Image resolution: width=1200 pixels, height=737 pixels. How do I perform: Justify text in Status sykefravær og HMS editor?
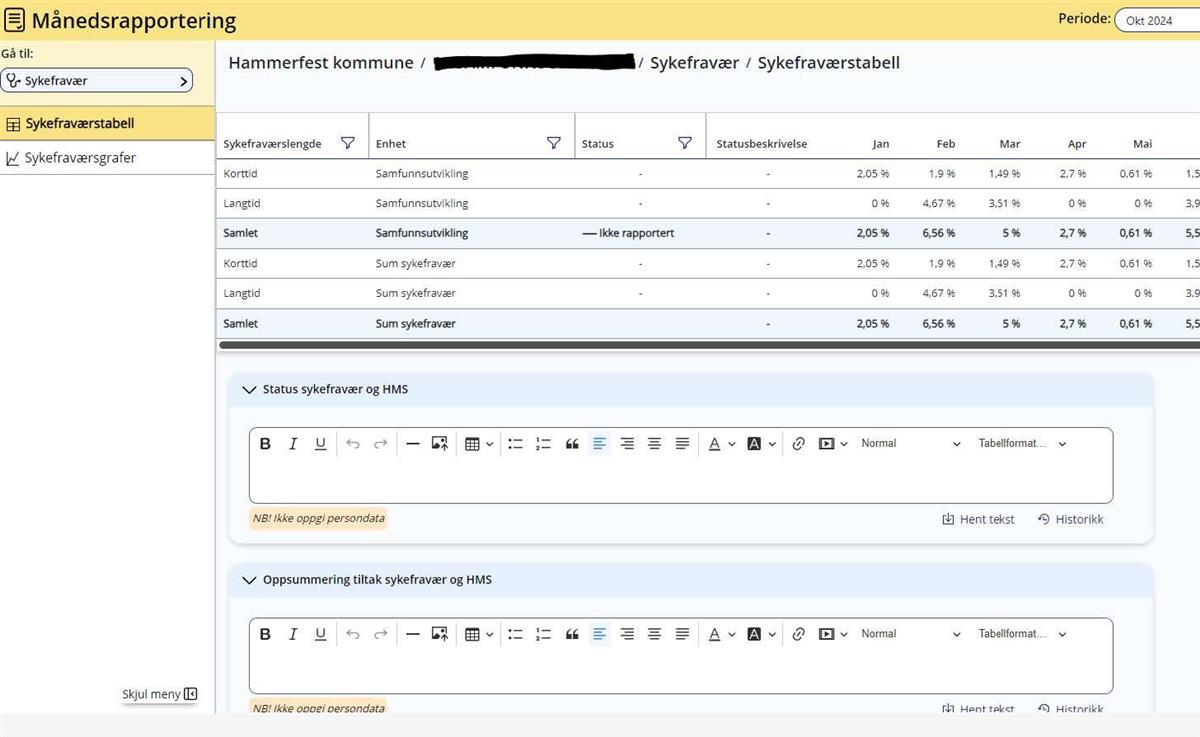point(682,444)
